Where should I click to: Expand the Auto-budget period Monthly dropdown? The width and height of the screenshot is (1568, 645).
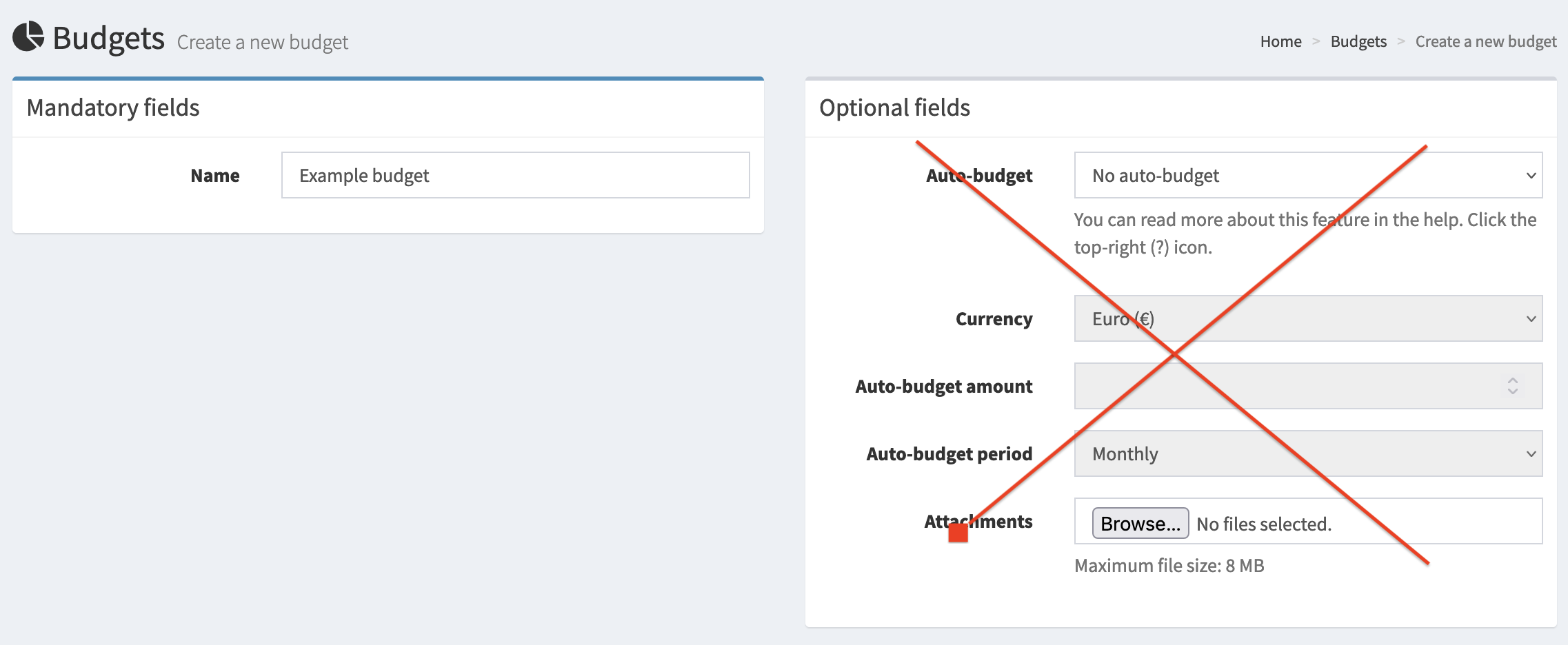click(1307, 453)
